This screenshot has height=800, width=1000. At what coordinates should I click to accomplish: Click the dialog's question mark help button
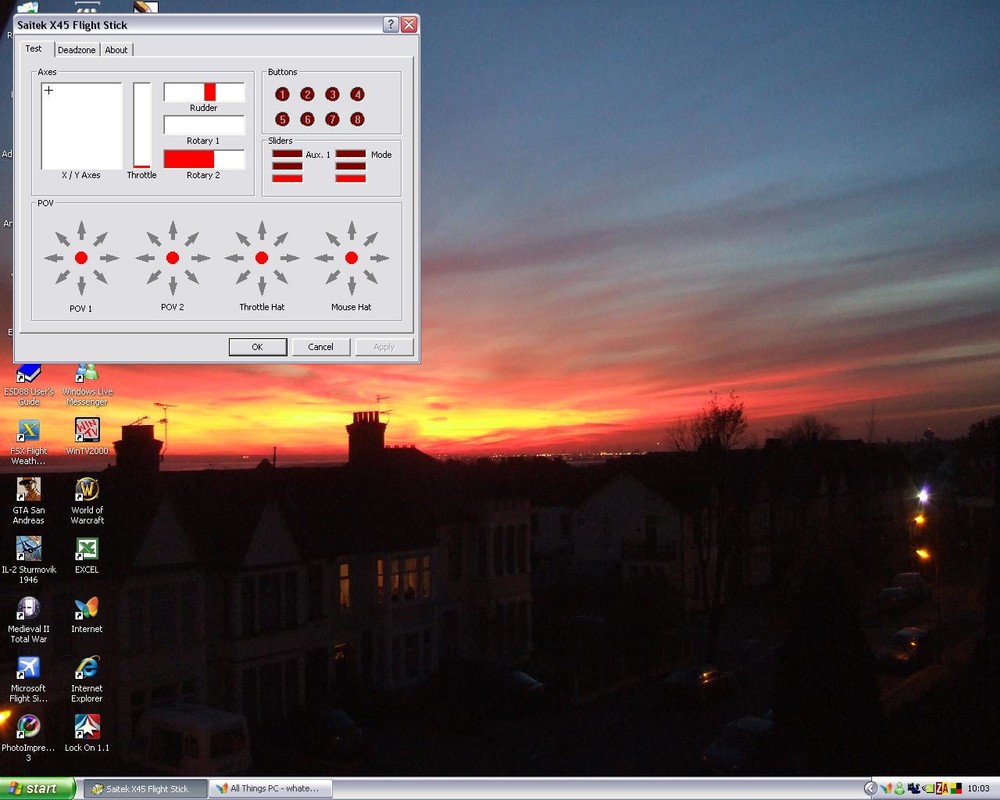390,25
